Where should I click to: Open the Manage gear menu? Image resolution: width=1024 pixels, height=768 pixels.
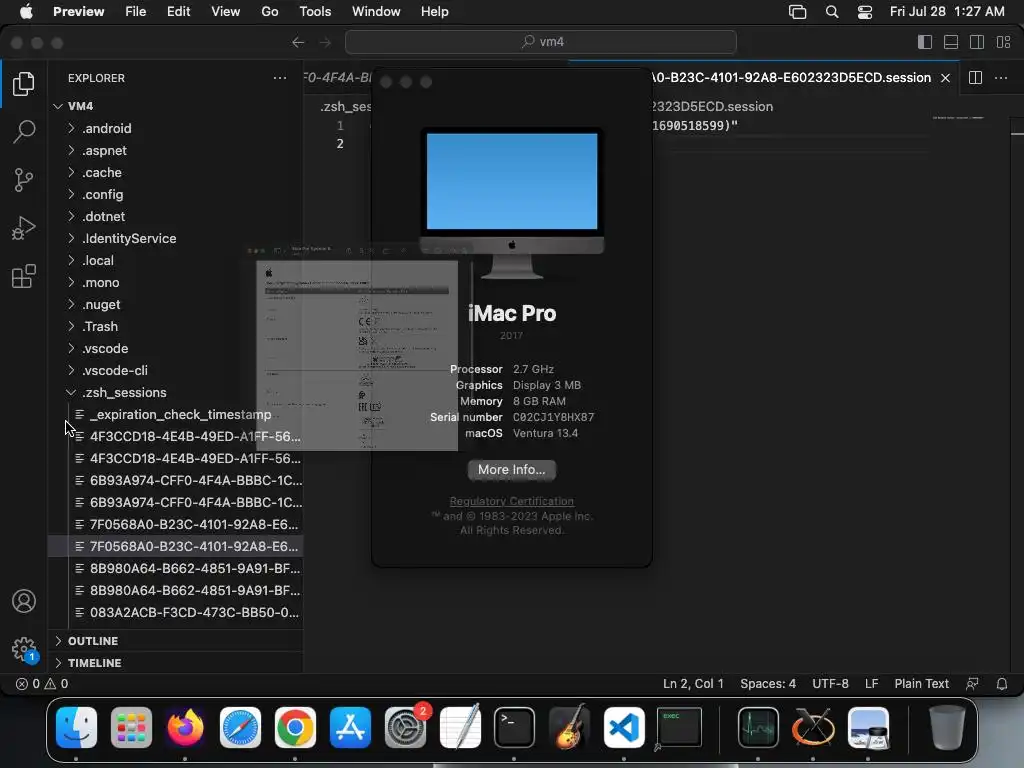24,649
